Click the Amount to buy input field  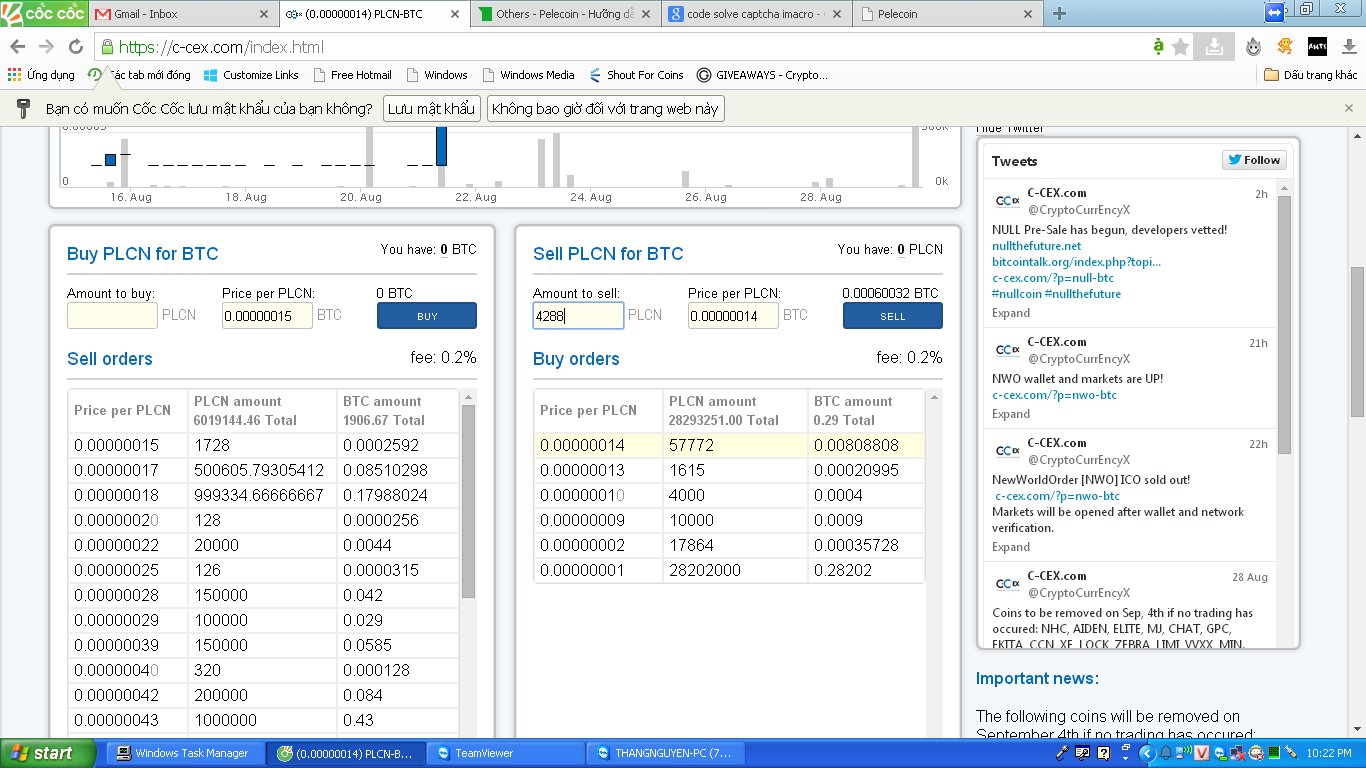tap(112, 316)
